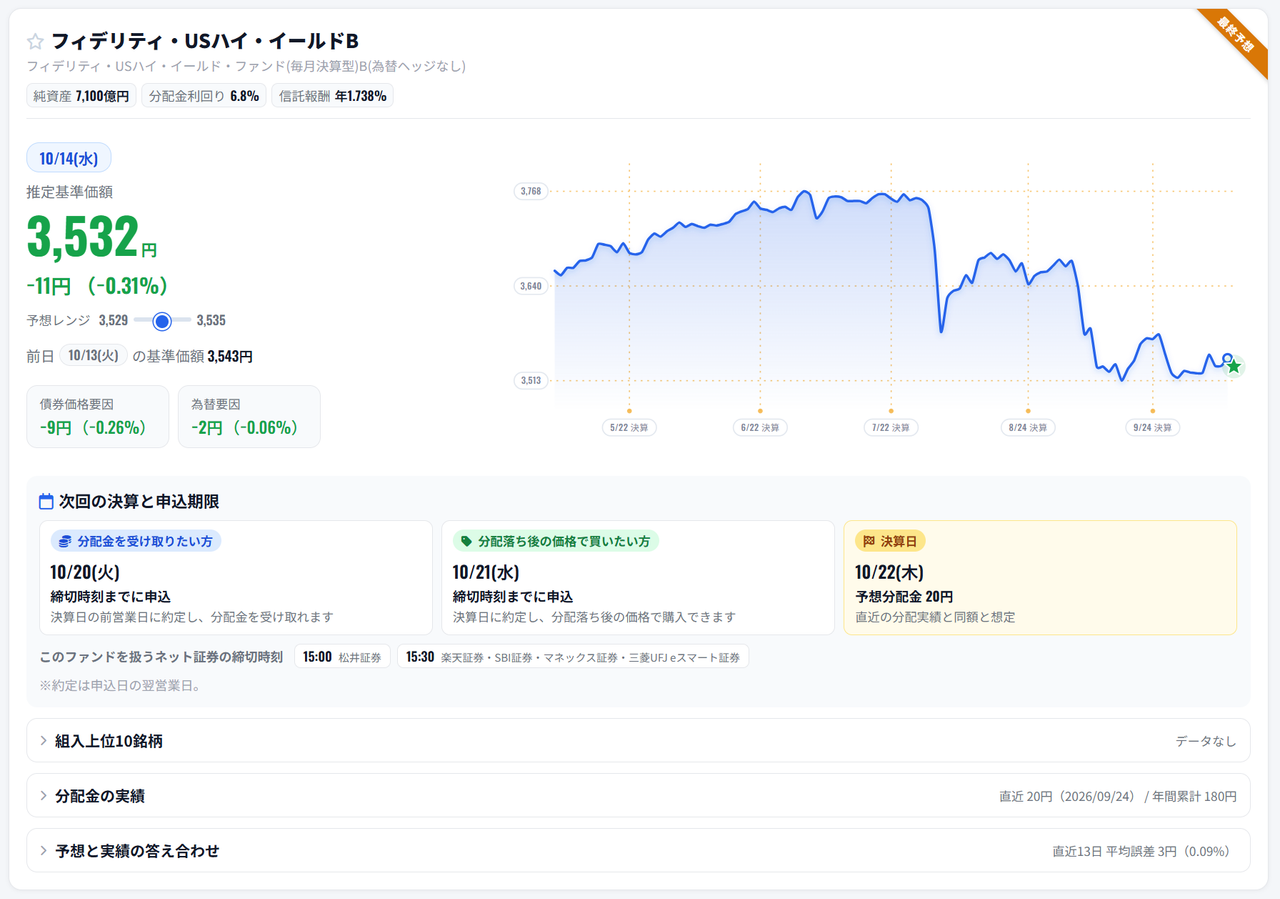The image size is (1280, 899).
Task: Click the calendar icon by 次回の決算と申込期限
Action: [46, 502]
